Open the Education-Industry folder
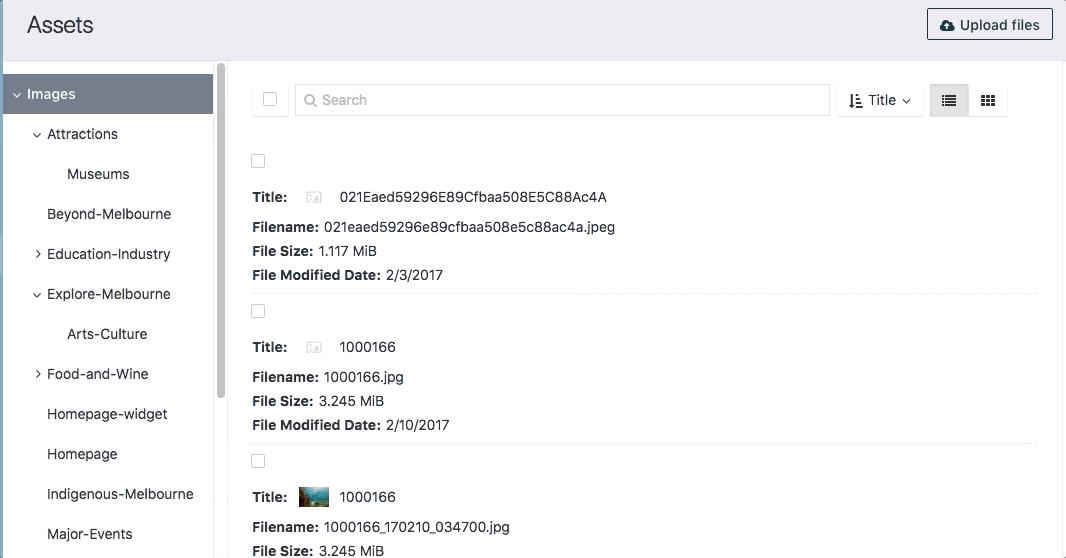This screenshot has height=558, width=1066. [x=109, y=254]
